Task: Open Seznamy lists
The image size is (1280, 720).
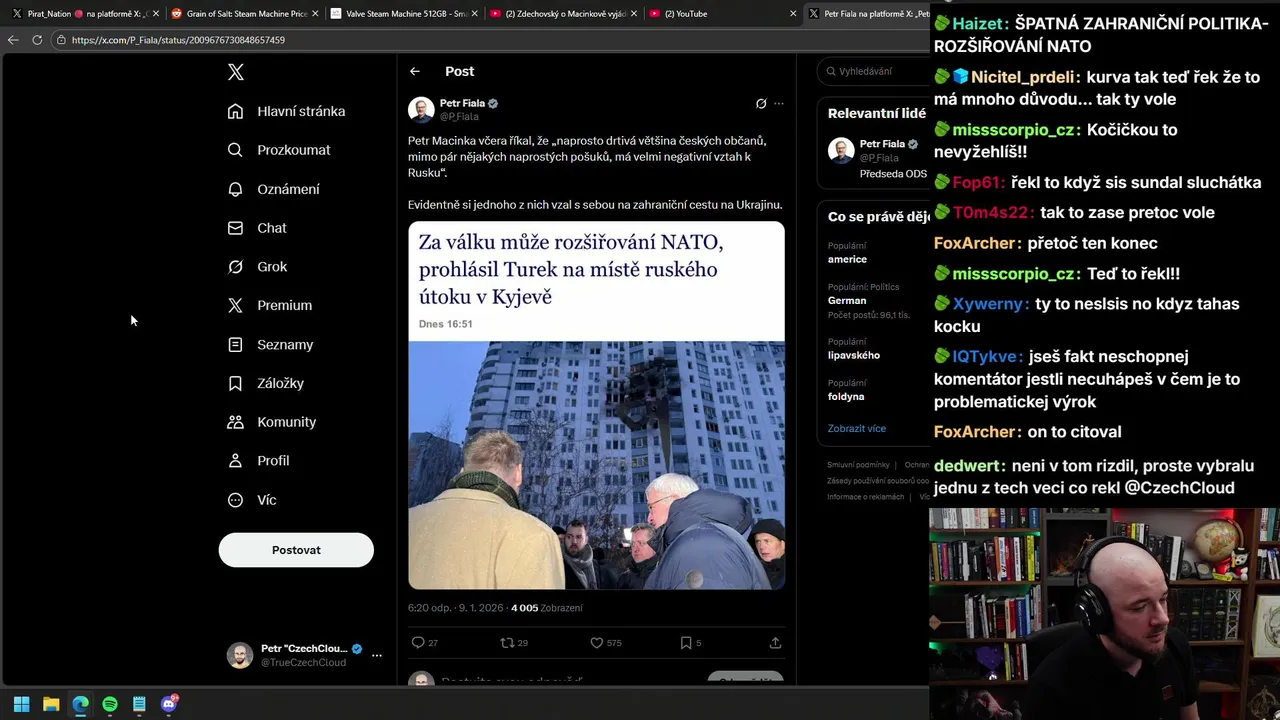Action: (270, 344)
